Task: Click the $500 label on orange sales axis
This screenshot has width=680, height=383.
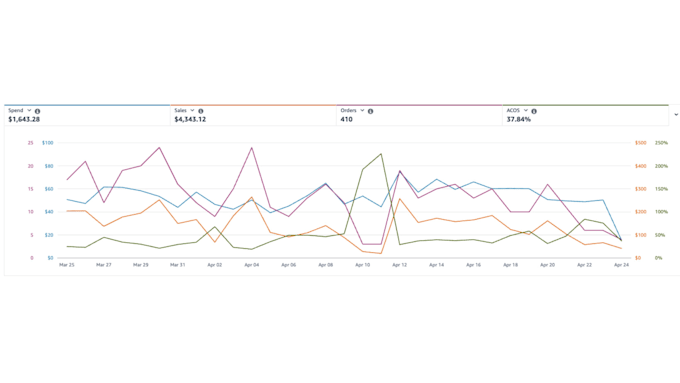Action: pyautogui.click(x=641, y=143)
